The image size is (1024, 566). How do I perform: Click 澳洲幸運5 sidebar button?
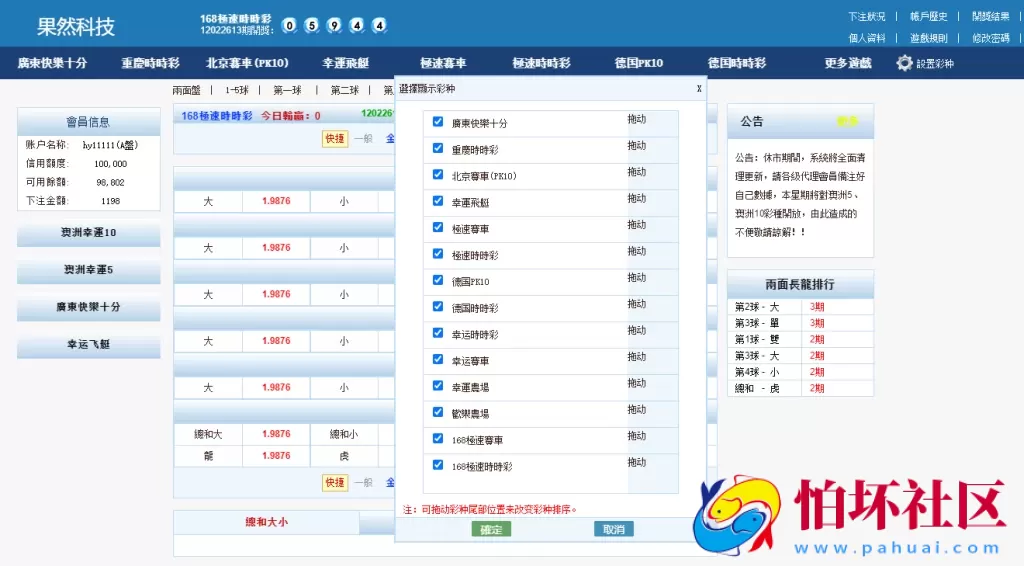(88, 270)
